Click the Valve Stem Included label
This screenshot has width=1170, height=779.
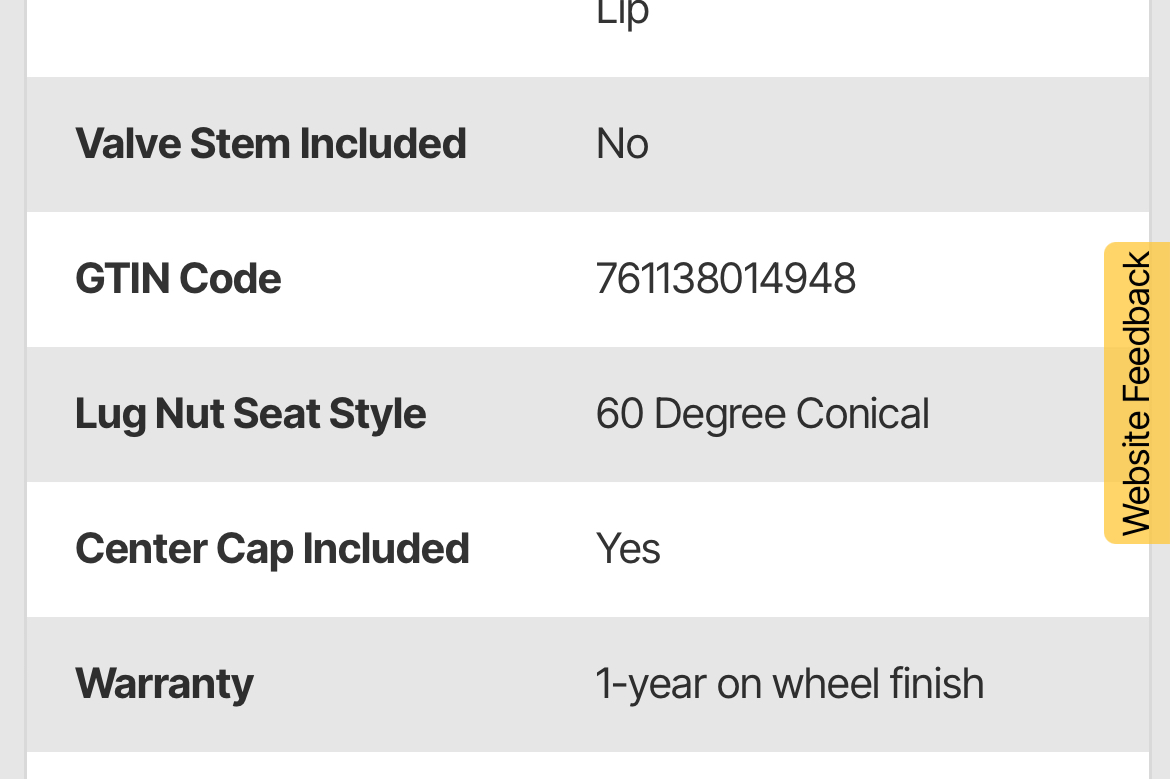pyautogui.click(x=270, y=144)
